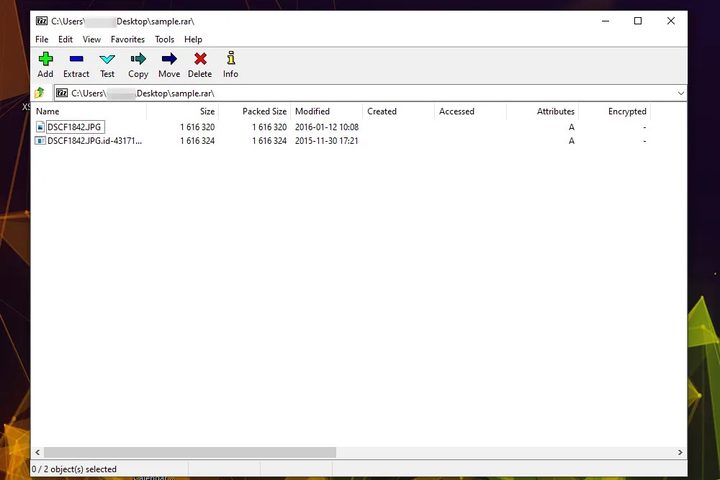Sort by Packed Size column header

tap(264, 112)
